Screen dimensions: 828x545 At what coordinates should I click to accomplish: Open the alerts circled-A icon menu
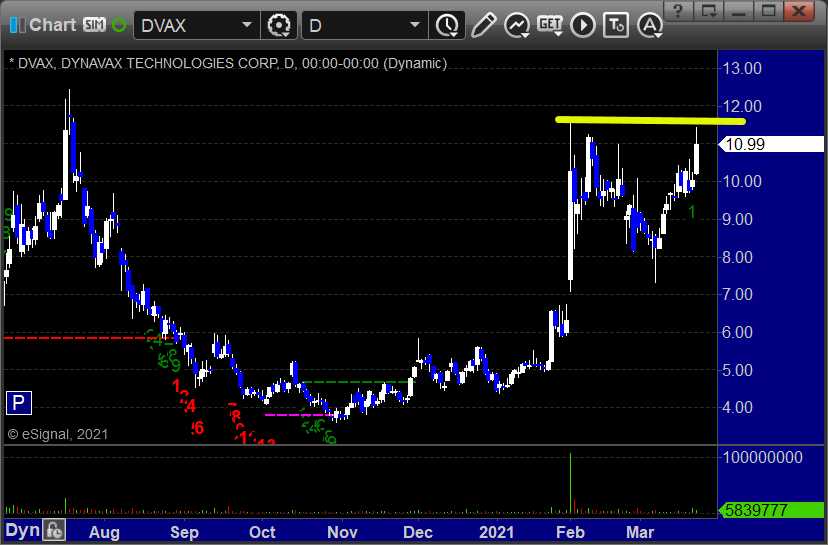[x=650, y=25]
